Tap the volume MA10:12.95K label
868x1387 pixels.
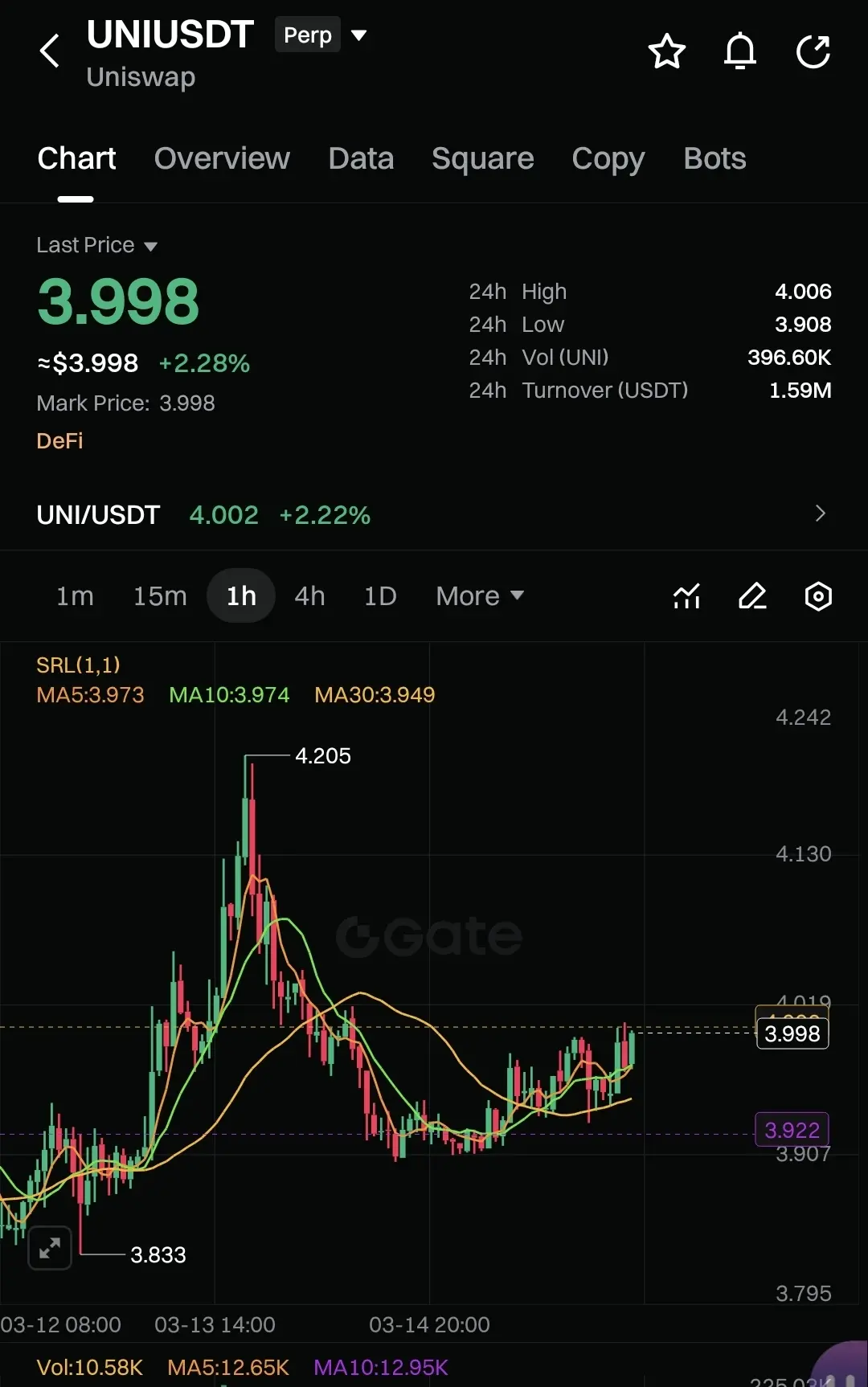tap(381, 1368)
